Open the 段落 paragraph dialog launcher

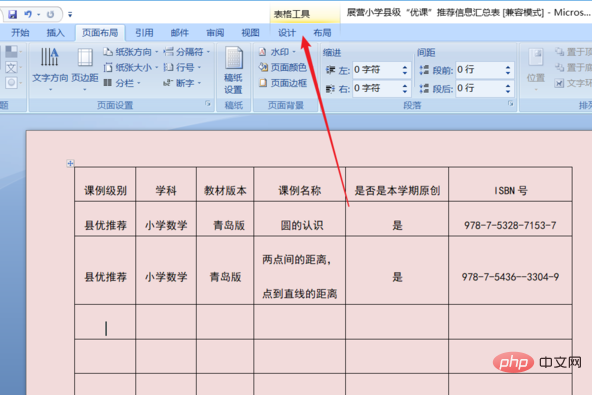[510, 103]
